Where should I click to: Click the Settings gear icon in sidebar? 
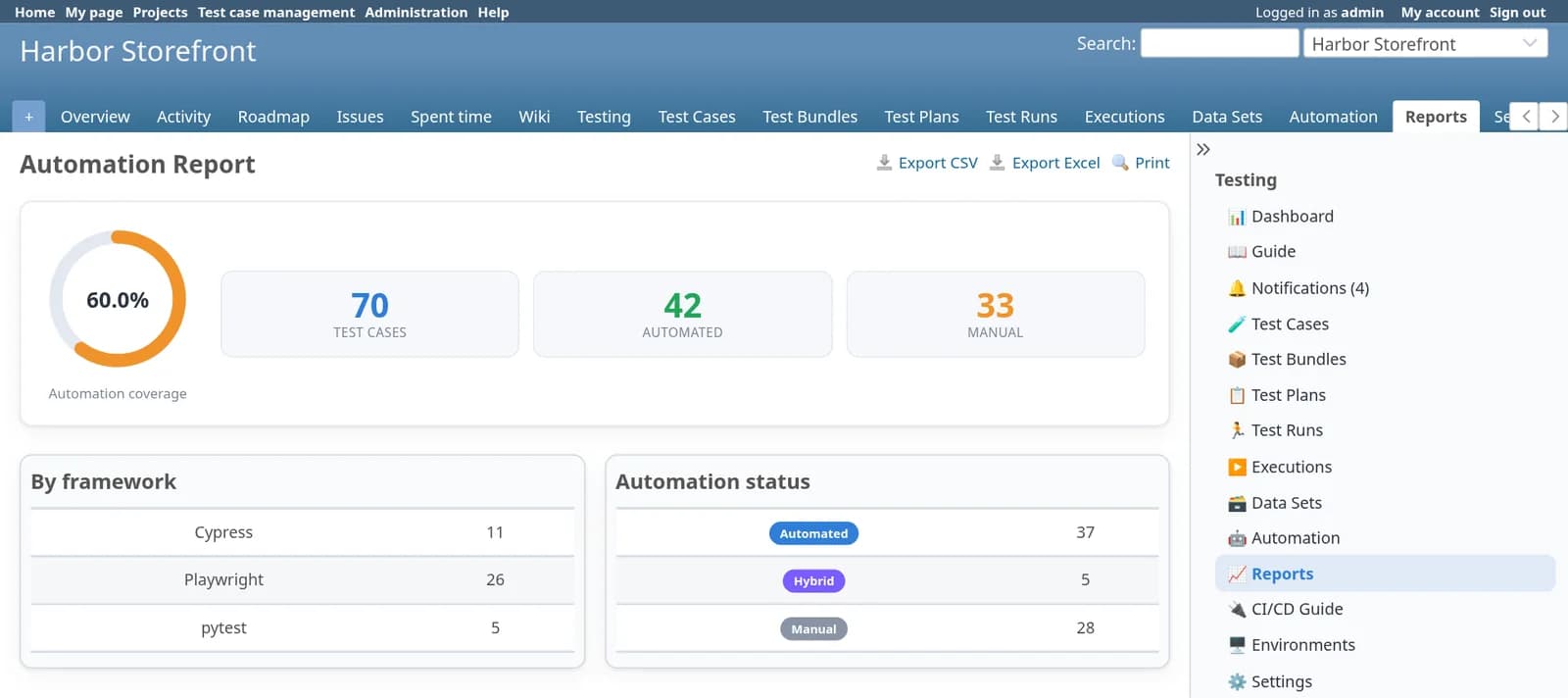pyautogui.click(x=1237, y=681)
